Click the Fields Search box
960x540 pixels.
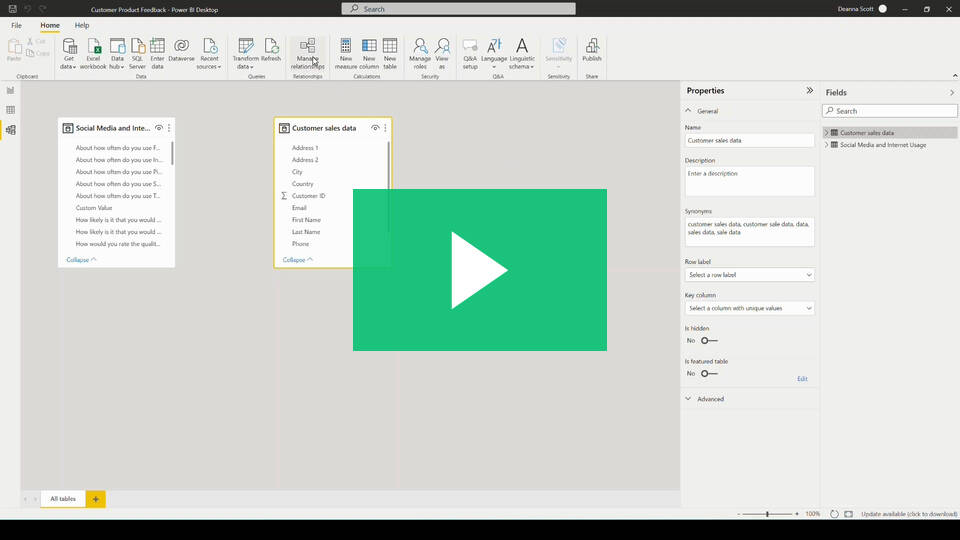pos(890,111)
